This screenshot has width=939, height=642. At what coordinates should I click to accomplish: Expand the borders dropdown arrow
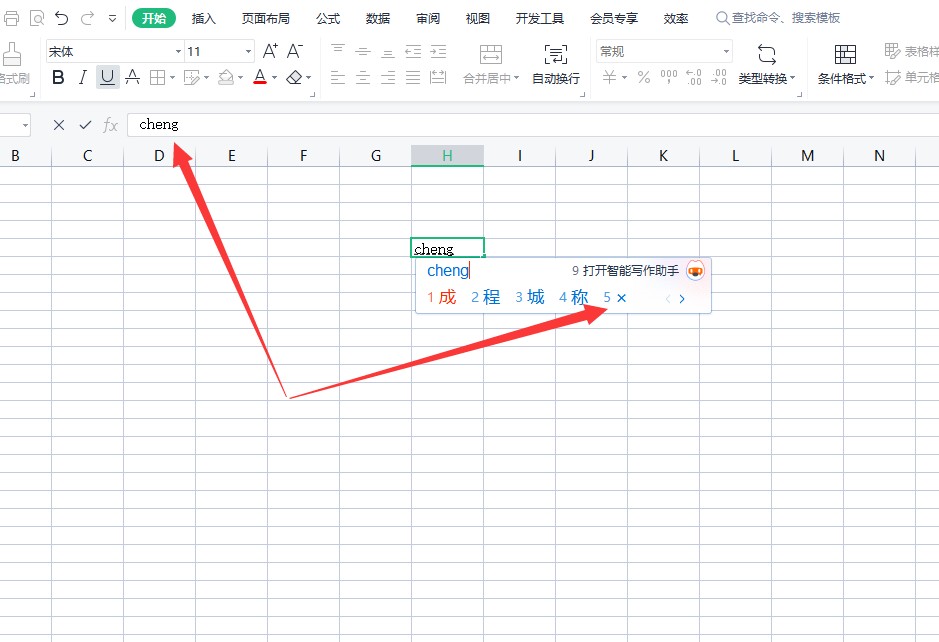pyautogui.click(x=172, y=77)
